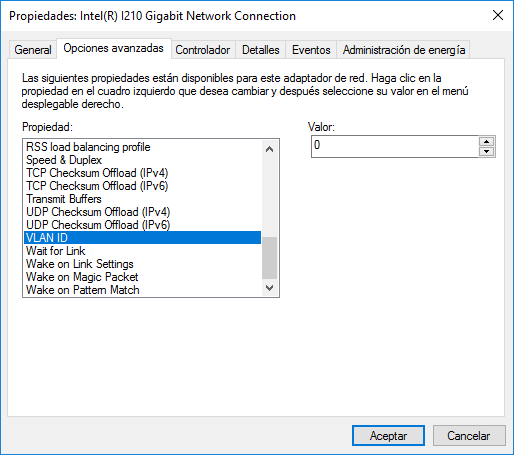Switch to the General tab
The image size is (514, 455).
(x=33, y=50)
